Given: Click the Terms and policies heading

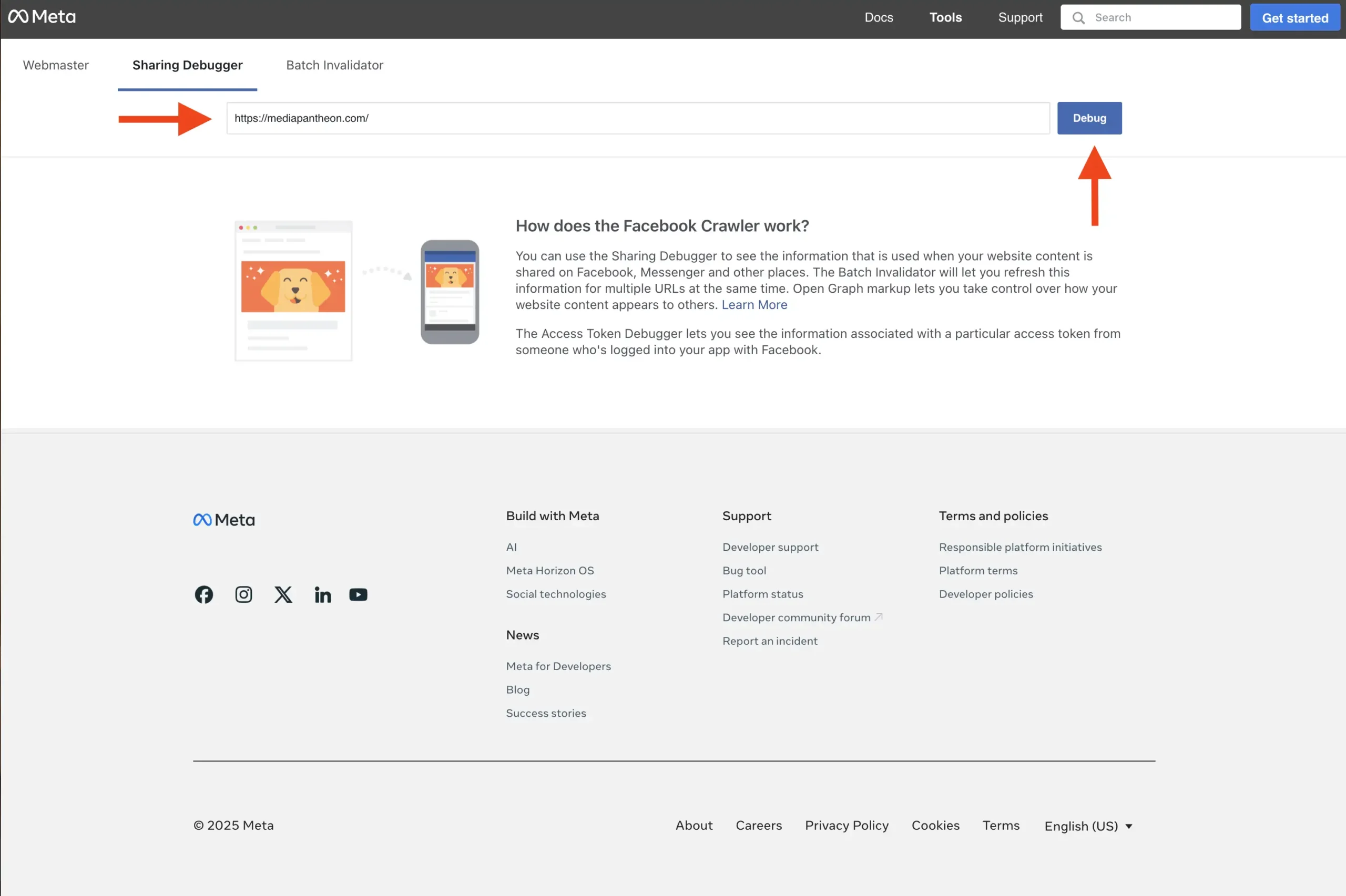Looking at the screenshot, I should click(993, 516).
